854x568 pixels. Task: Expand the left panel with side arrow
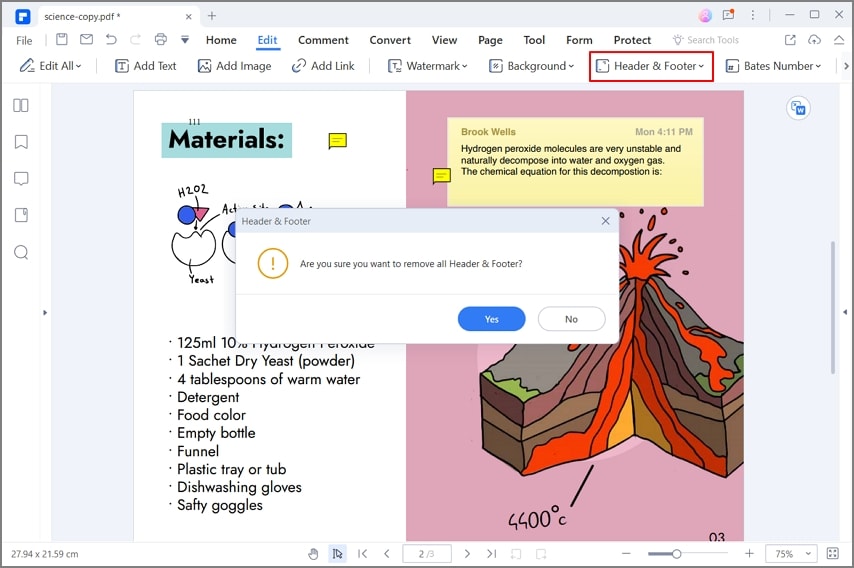[x=45, y=313]
